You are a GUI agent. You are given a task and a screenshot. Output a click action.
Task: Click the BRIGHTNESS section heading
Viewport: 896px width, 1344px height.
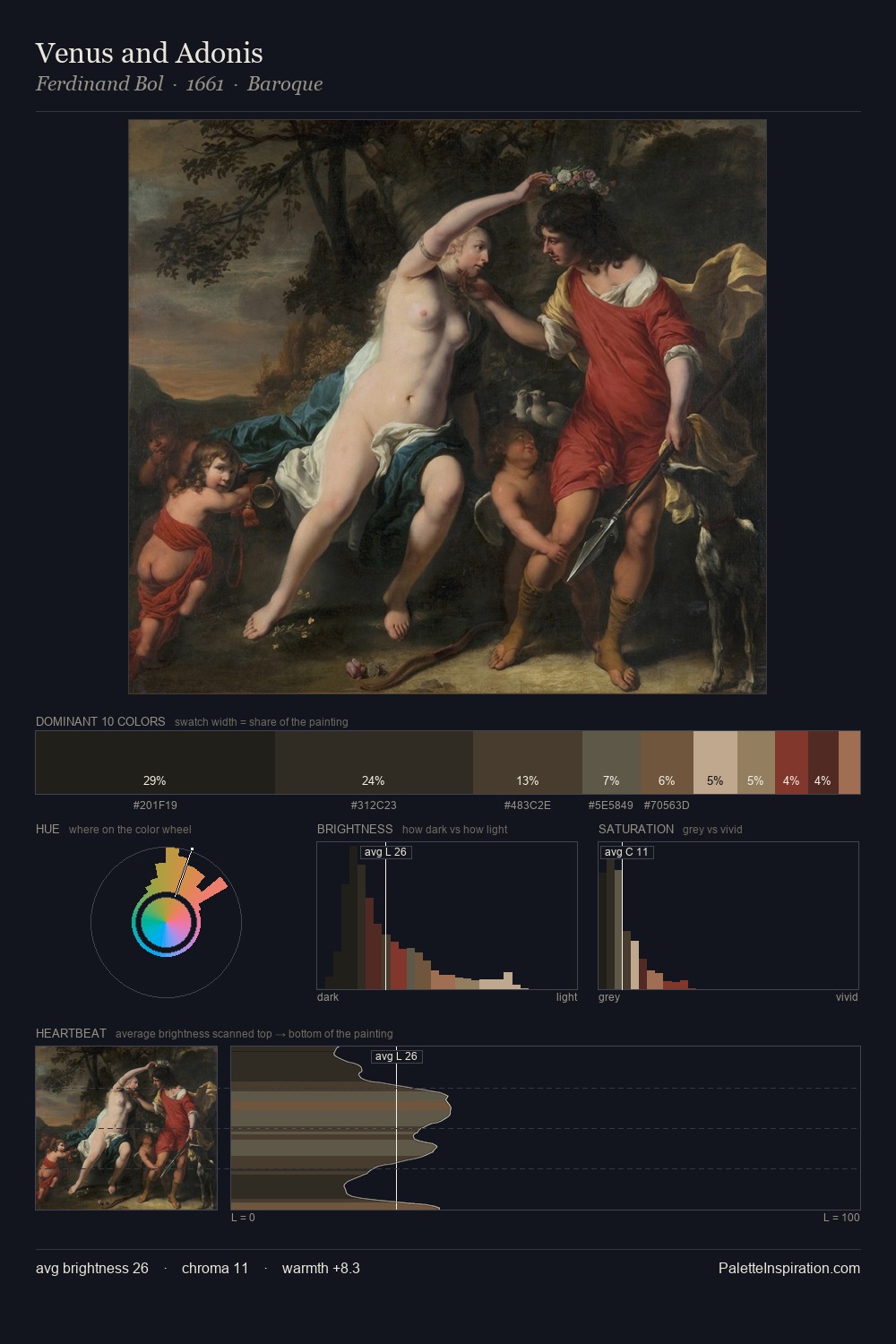(355, 829)
